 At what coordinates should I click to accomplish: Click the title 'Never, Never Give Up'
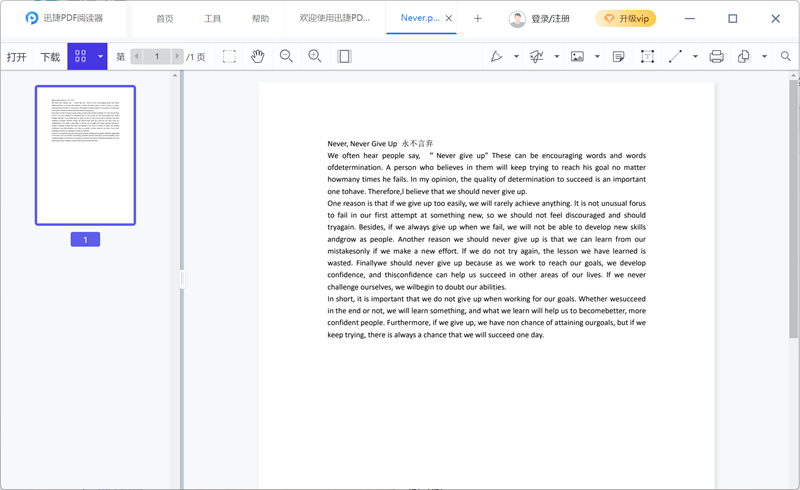point(362,143)
